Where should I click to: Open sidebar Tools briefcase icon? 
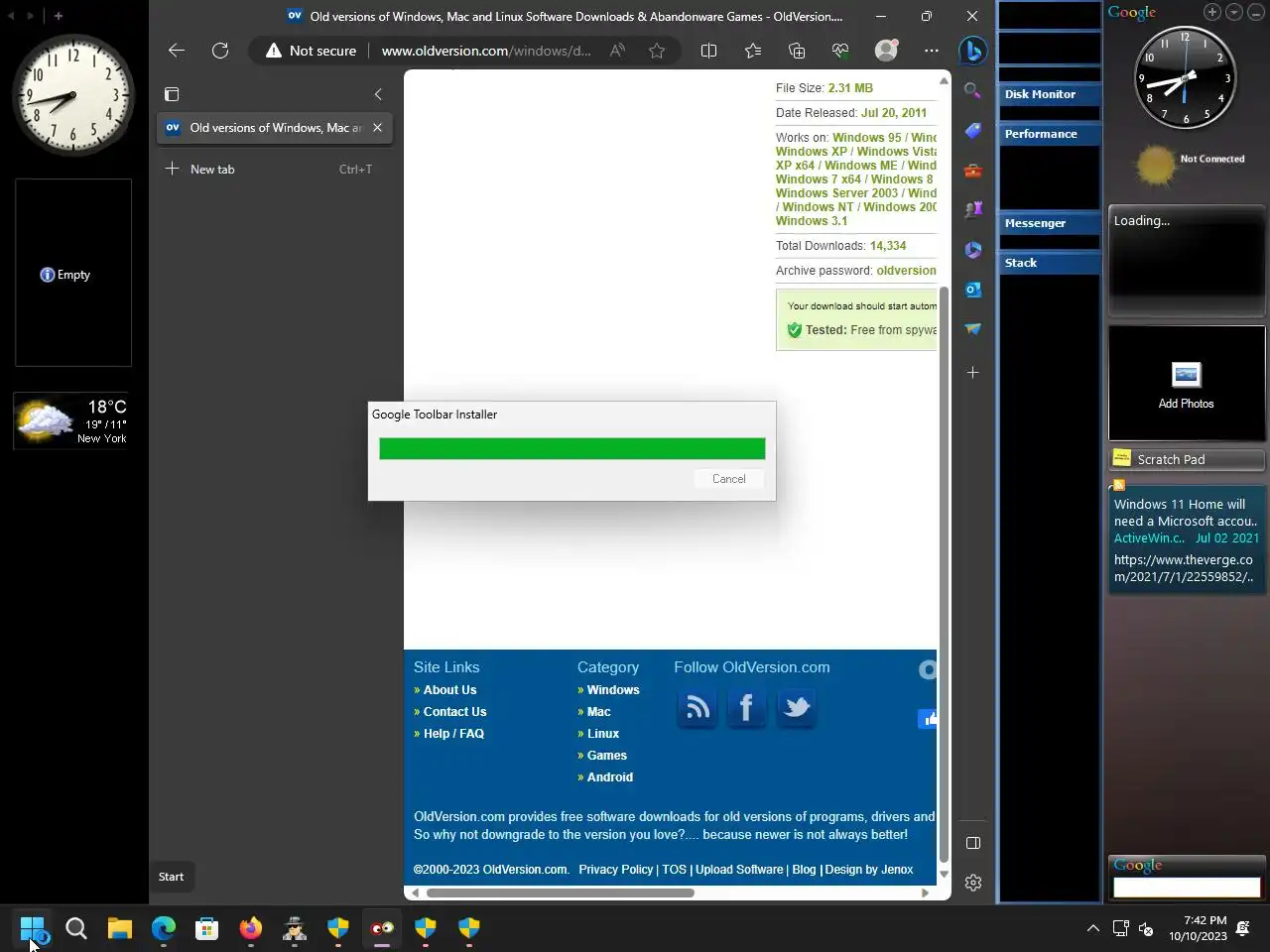pyautogui.click(x=973, y=171)
